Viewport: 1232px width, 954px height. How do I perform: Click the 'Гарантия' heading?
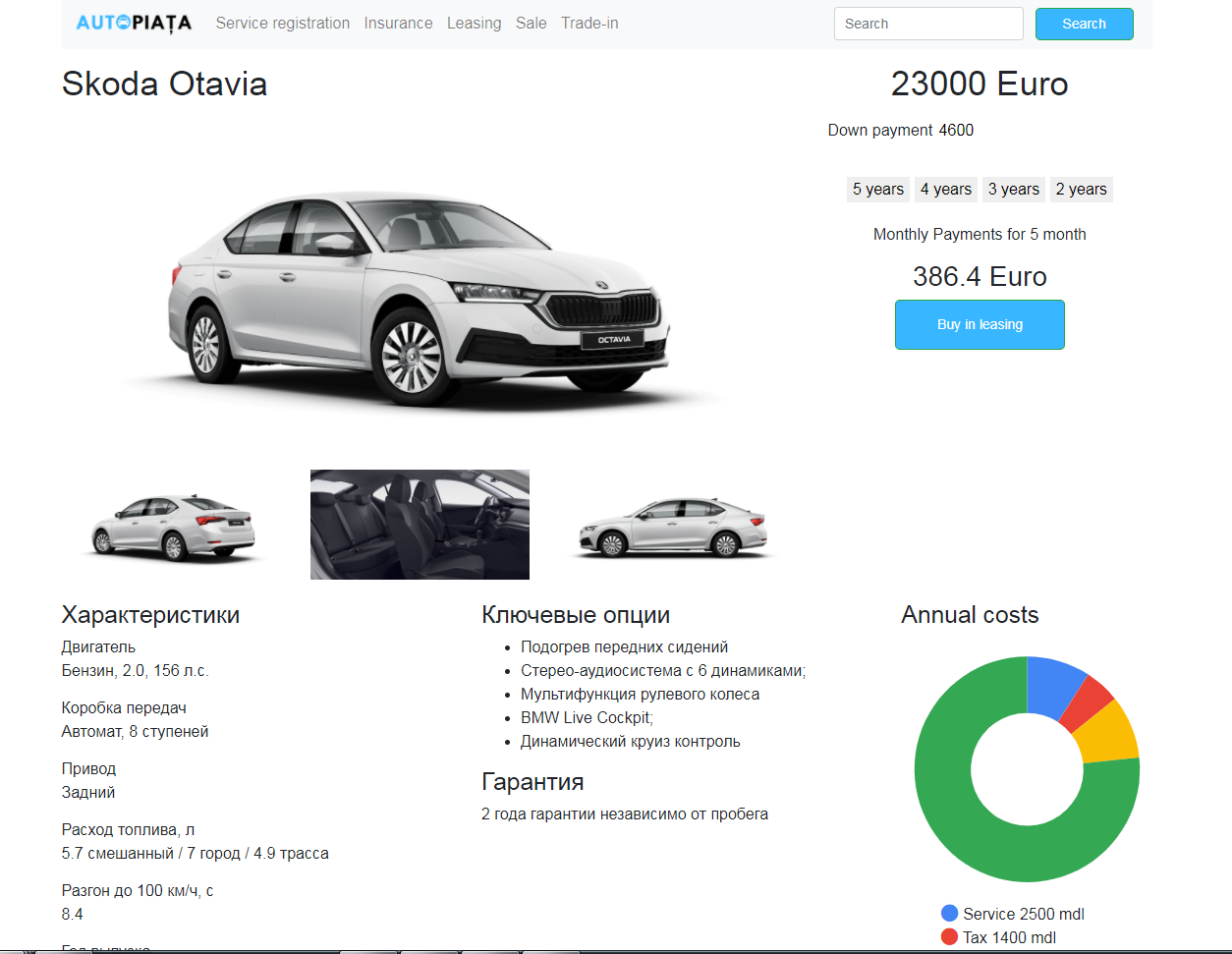click(x=532, y=782)
